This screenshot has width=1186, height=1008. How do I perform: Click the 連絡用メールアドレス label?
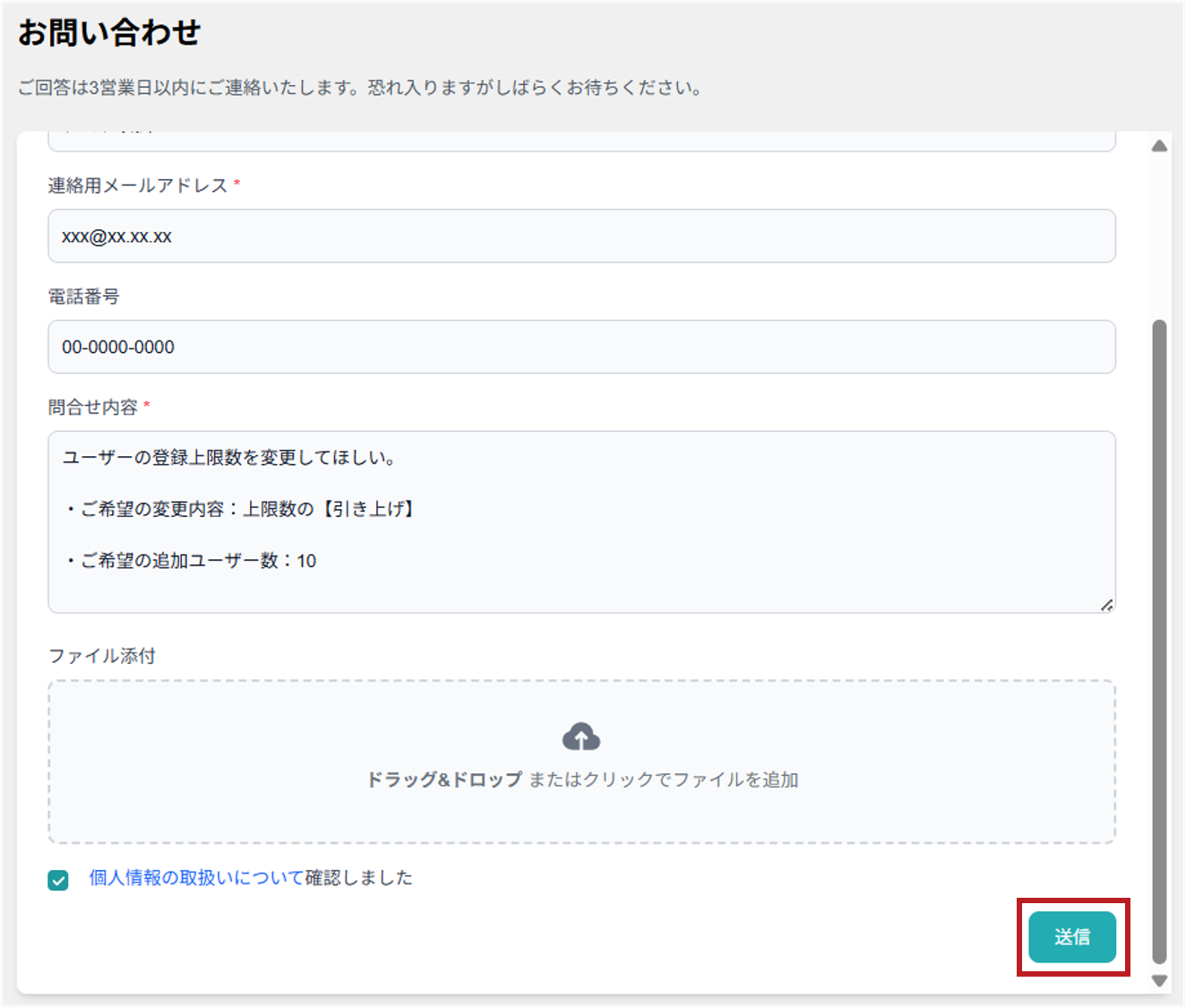138,185
